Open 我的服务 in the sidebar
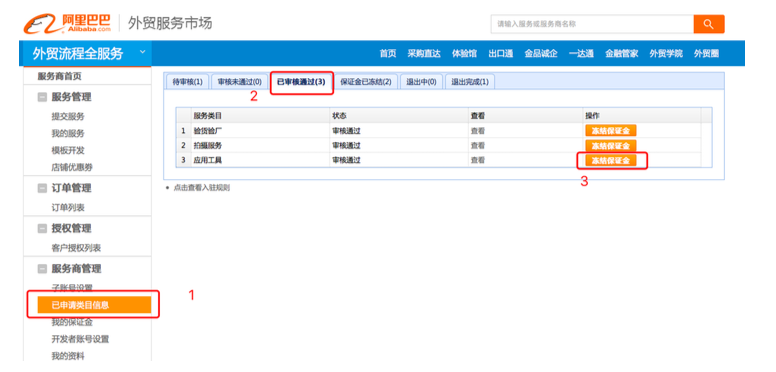 click(68, 134)
